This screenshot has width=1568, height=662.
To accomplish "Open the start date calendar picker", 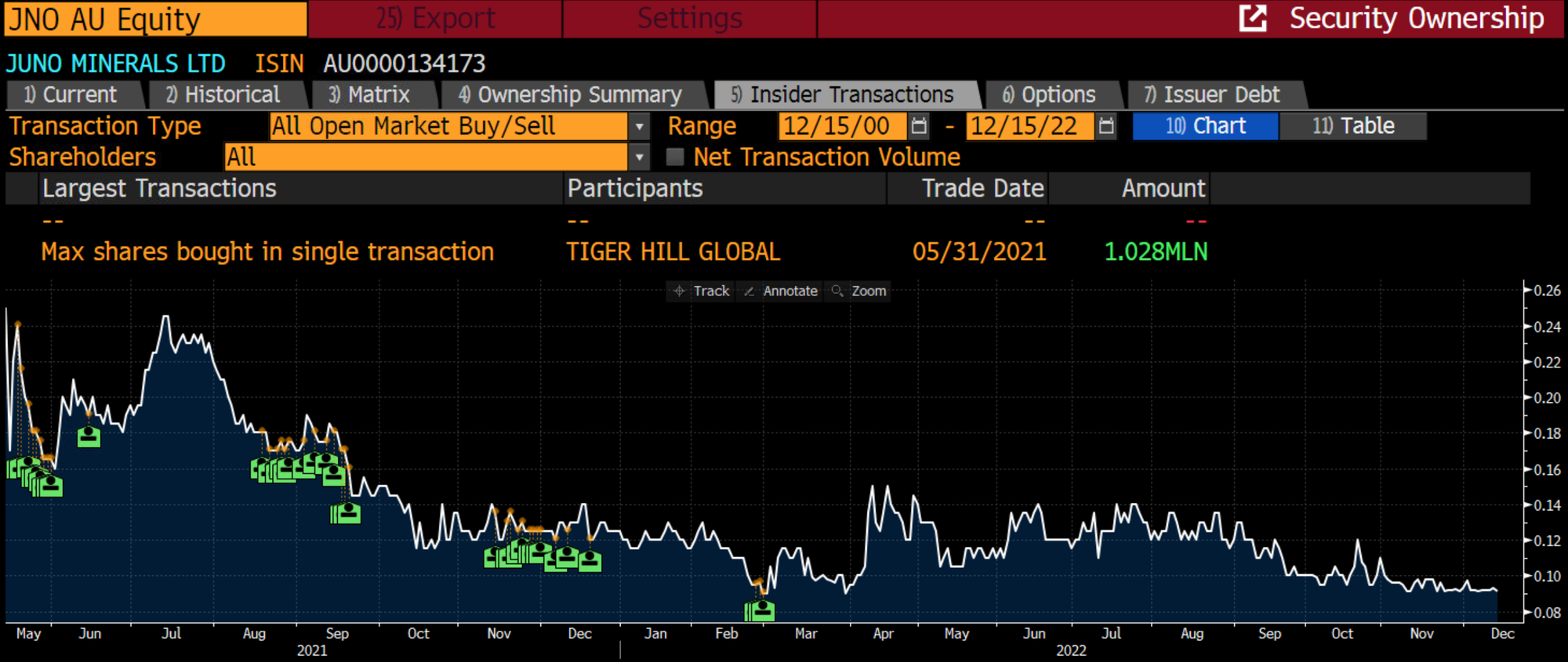I will (919, 126).
